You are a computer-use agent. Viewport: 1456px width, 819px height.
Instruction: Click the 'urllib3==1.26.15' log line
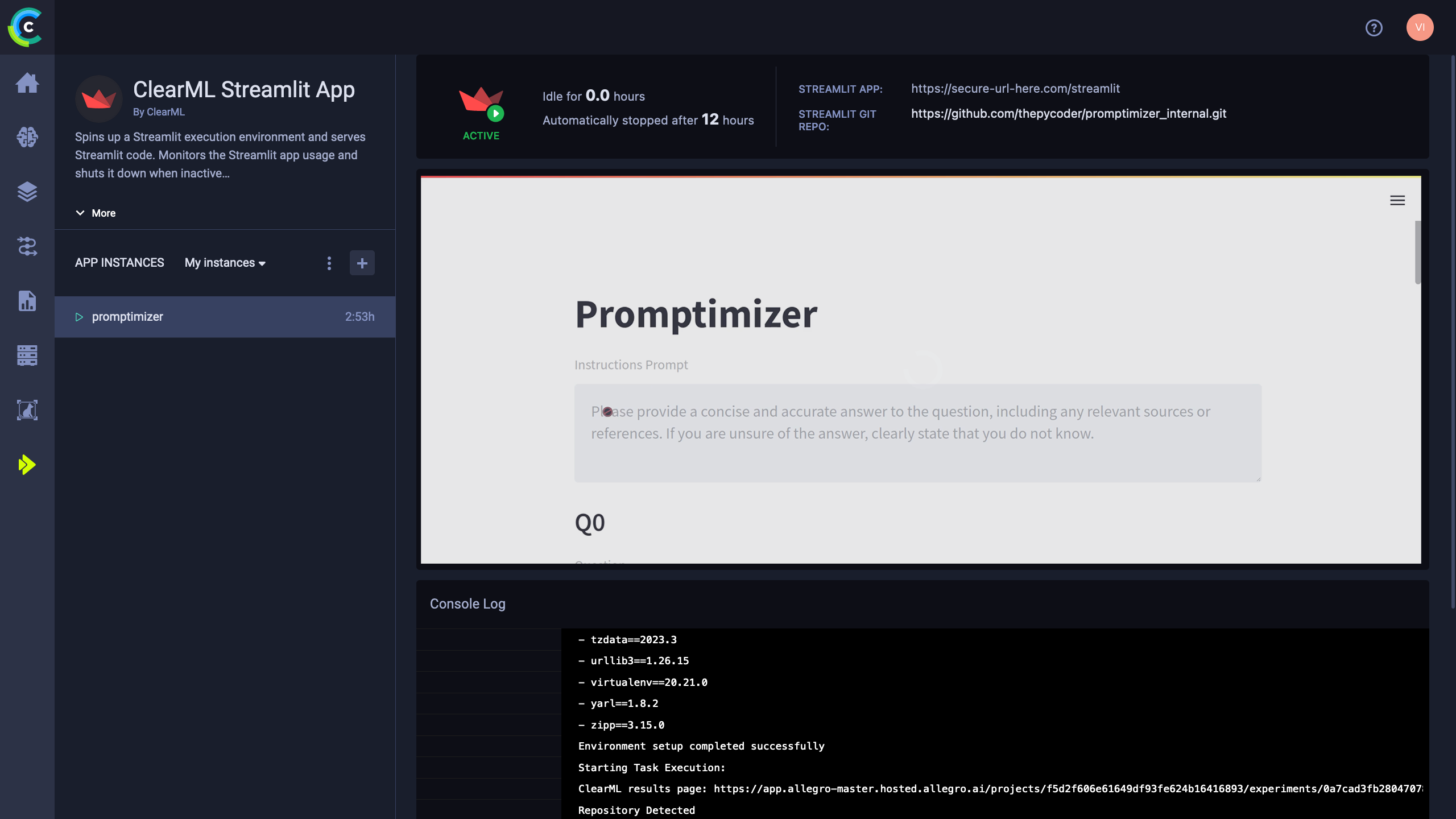point(634,661)
